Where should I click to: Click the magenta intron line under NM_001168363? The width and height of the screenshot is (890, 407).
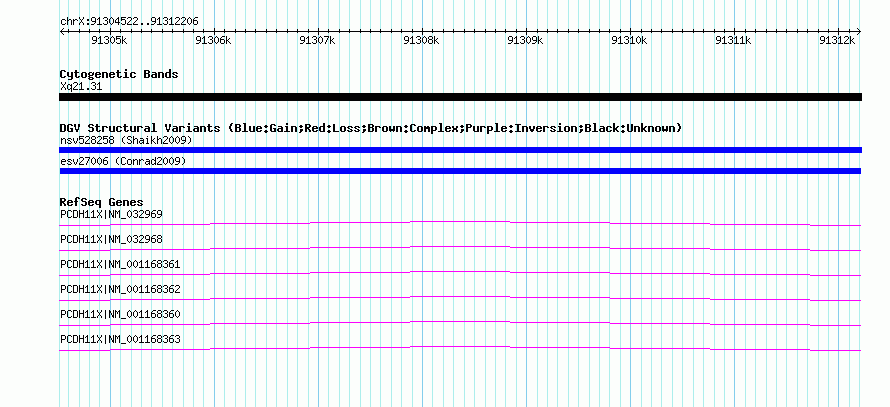tap(460, 346)
